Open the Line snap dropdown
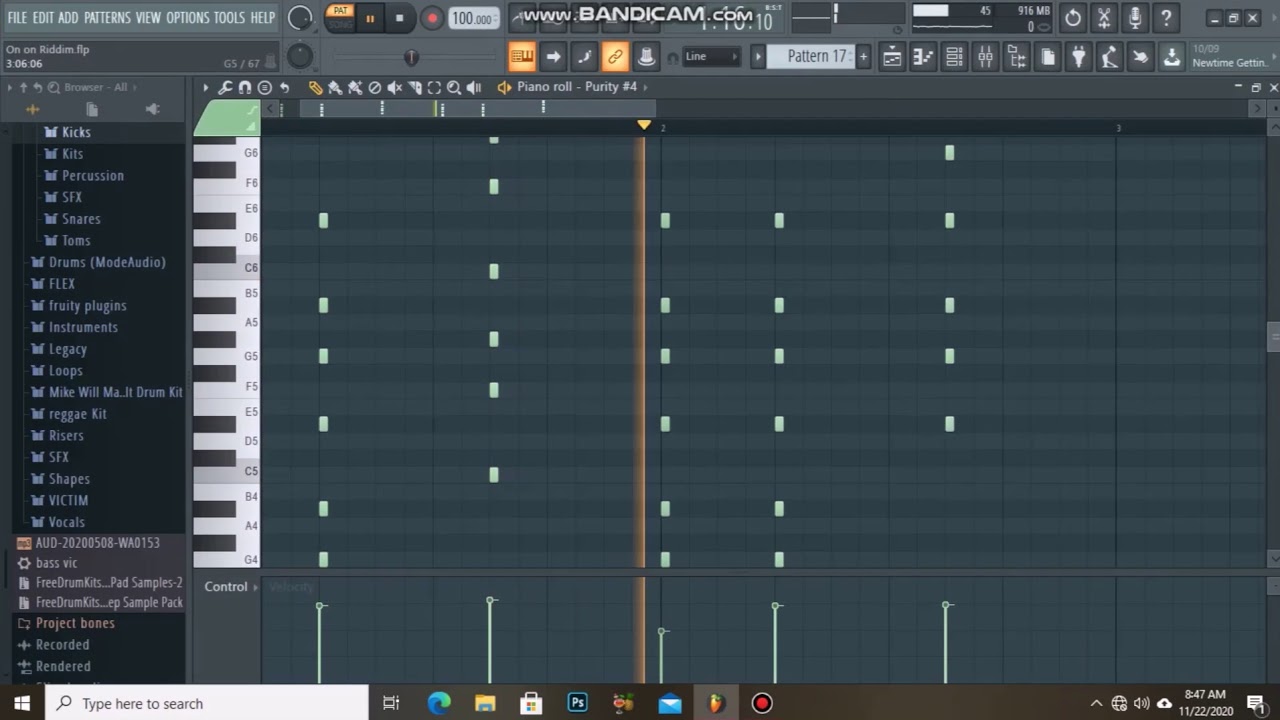This screenshot has height=720, width=1280. (712, 57)
